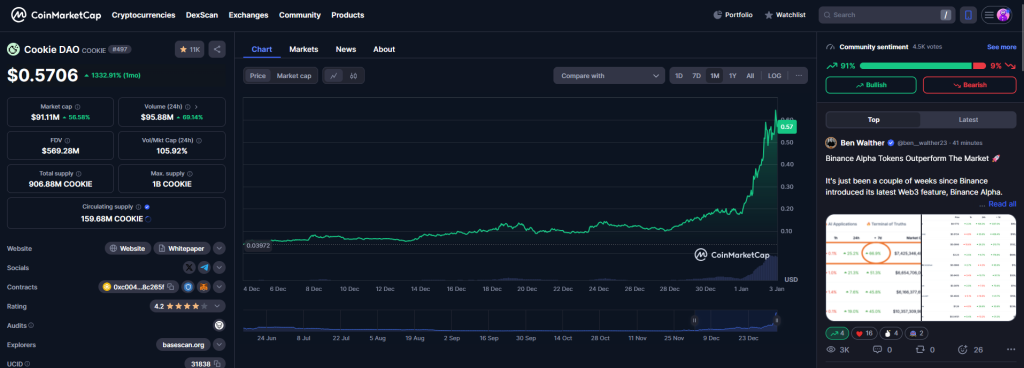
Task: Click the Market cap info icon
Action: 78,106
